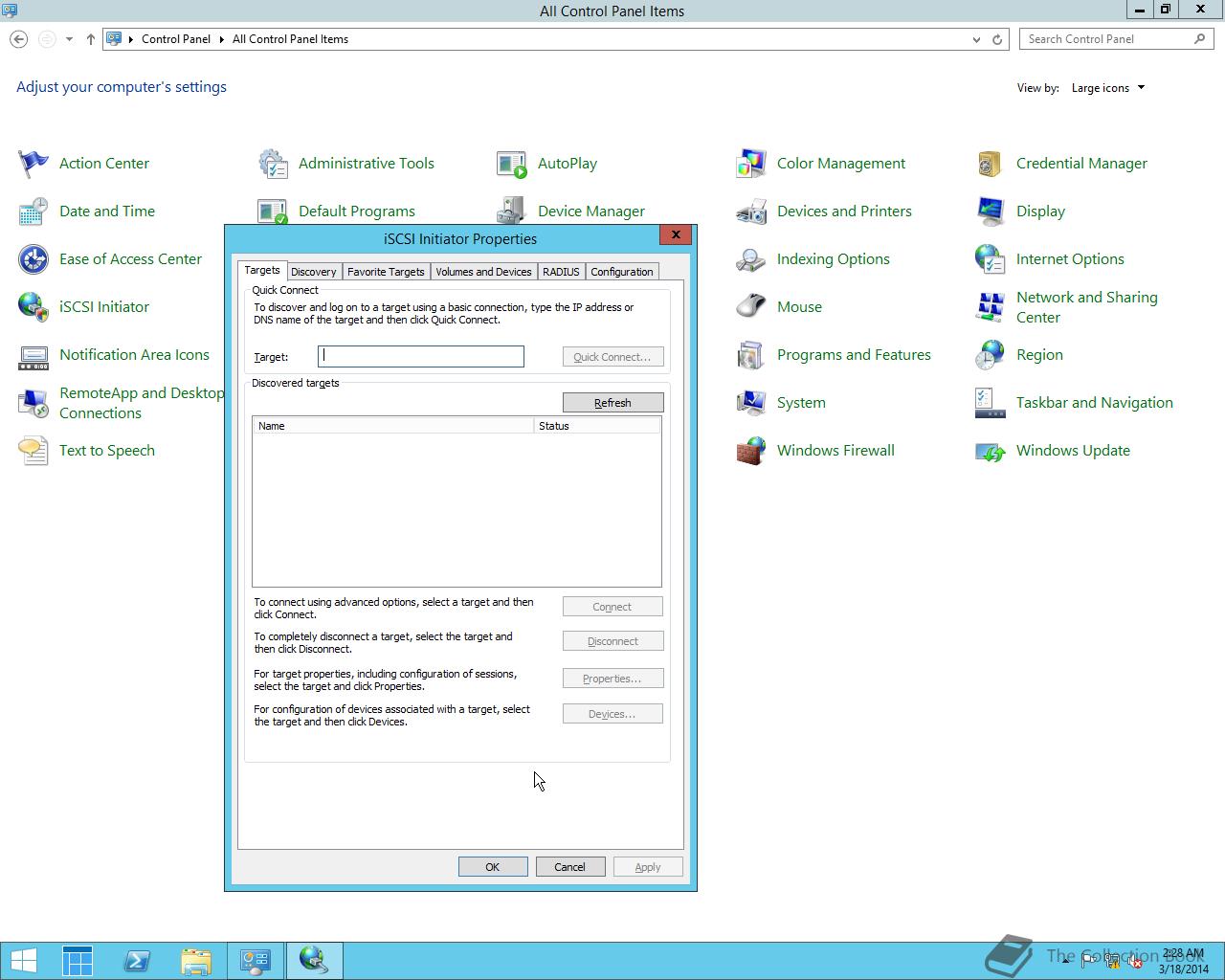Expand the address bar history dropdown
Viewport: 1225px width, 980px height.
pos(976,39)
